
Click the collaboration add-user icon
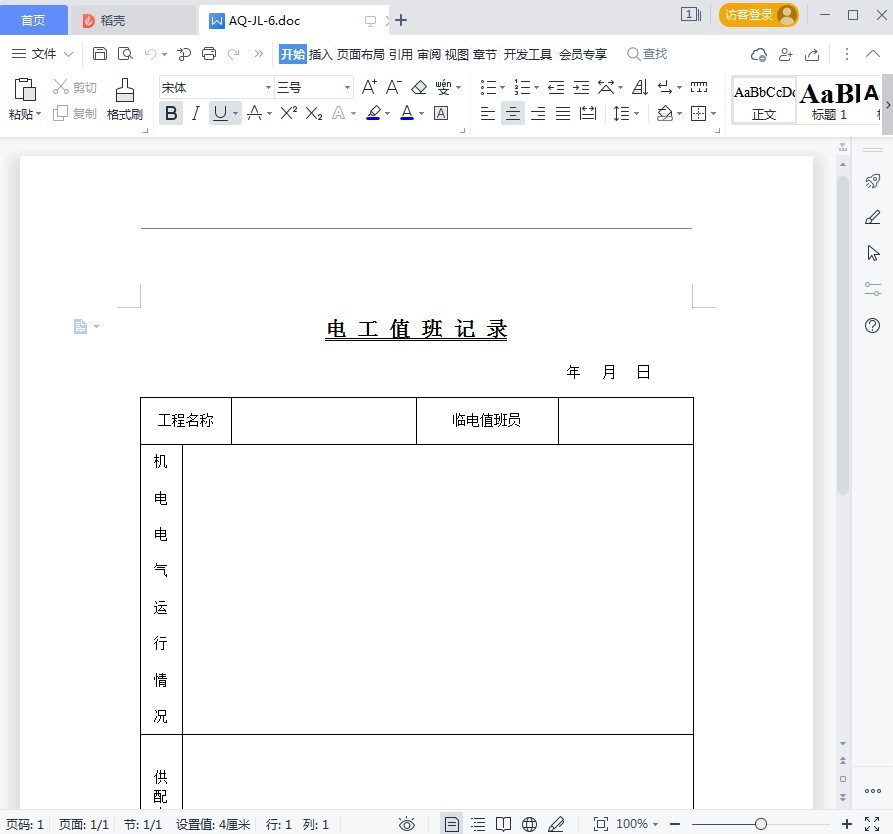[786, 54]
